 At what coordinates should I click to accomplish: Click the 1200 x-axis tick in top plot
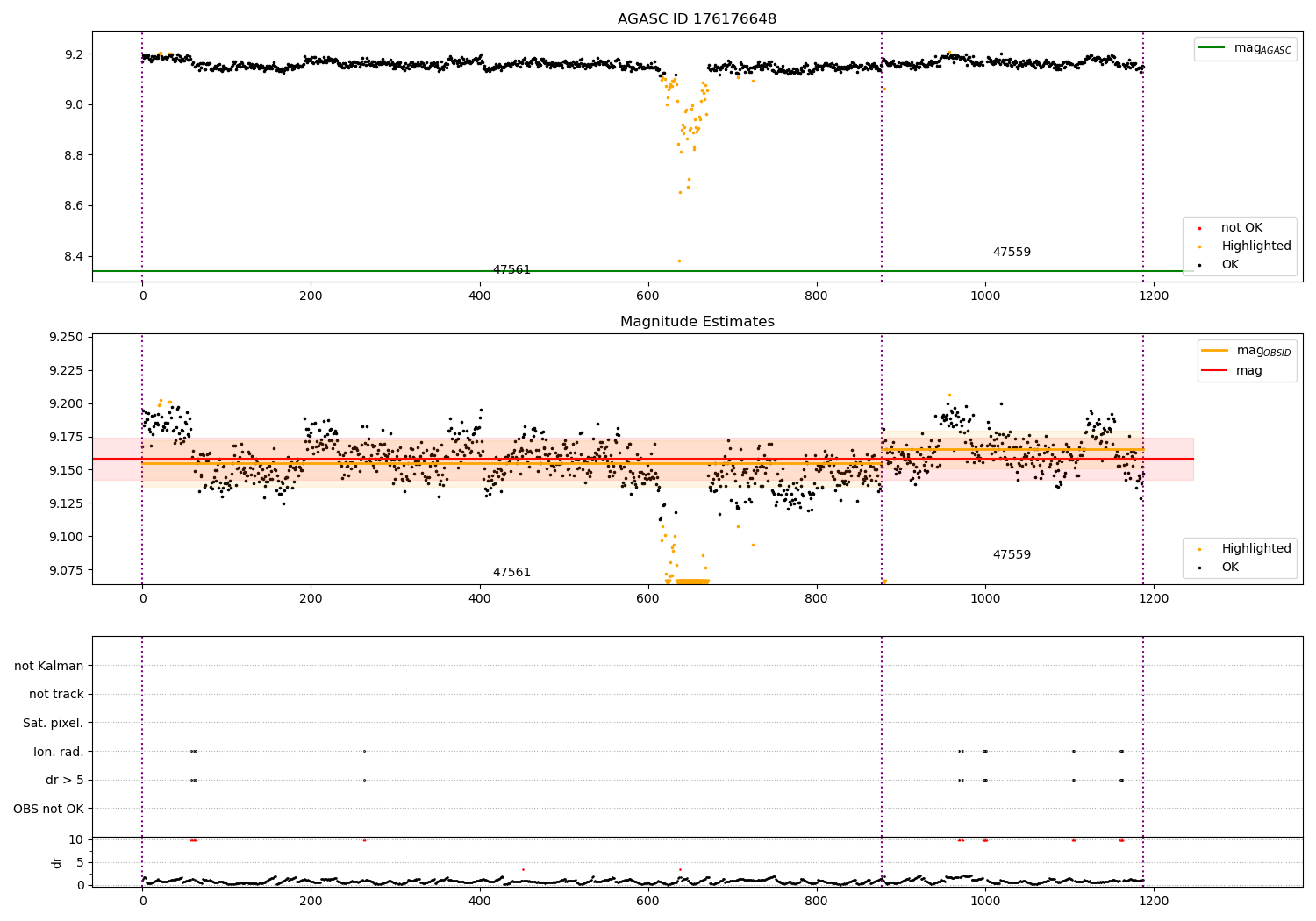[1154, 296]
